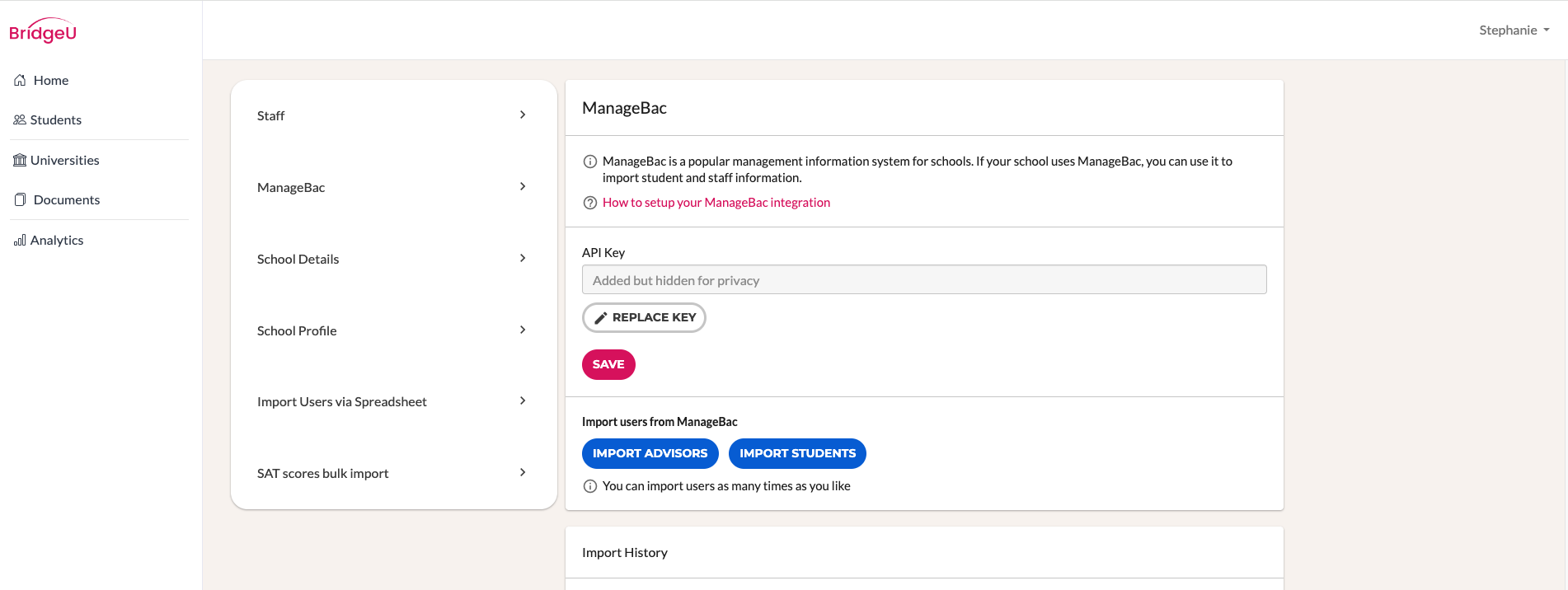Expand Import Users via Spreadsheet chevron

pyautogui.click(x=523, y=400)
